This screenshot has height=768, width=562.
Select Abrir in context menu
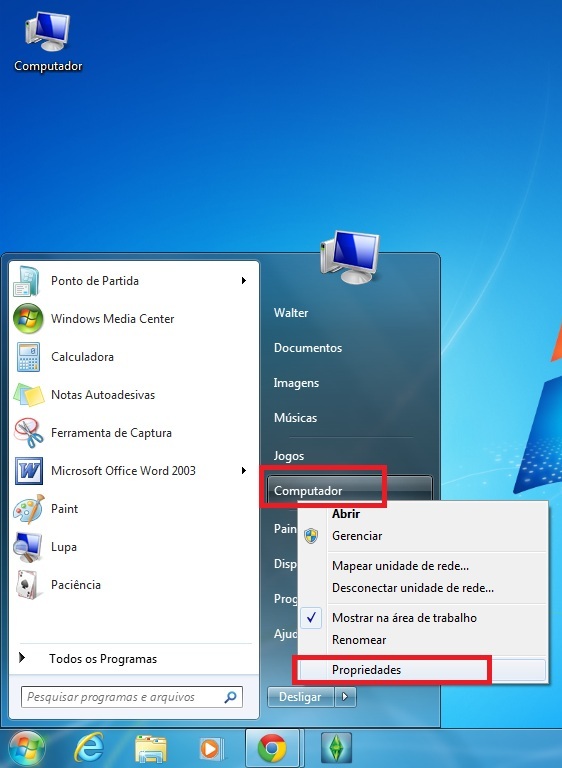pyautogui.click(x=346, y=514)
